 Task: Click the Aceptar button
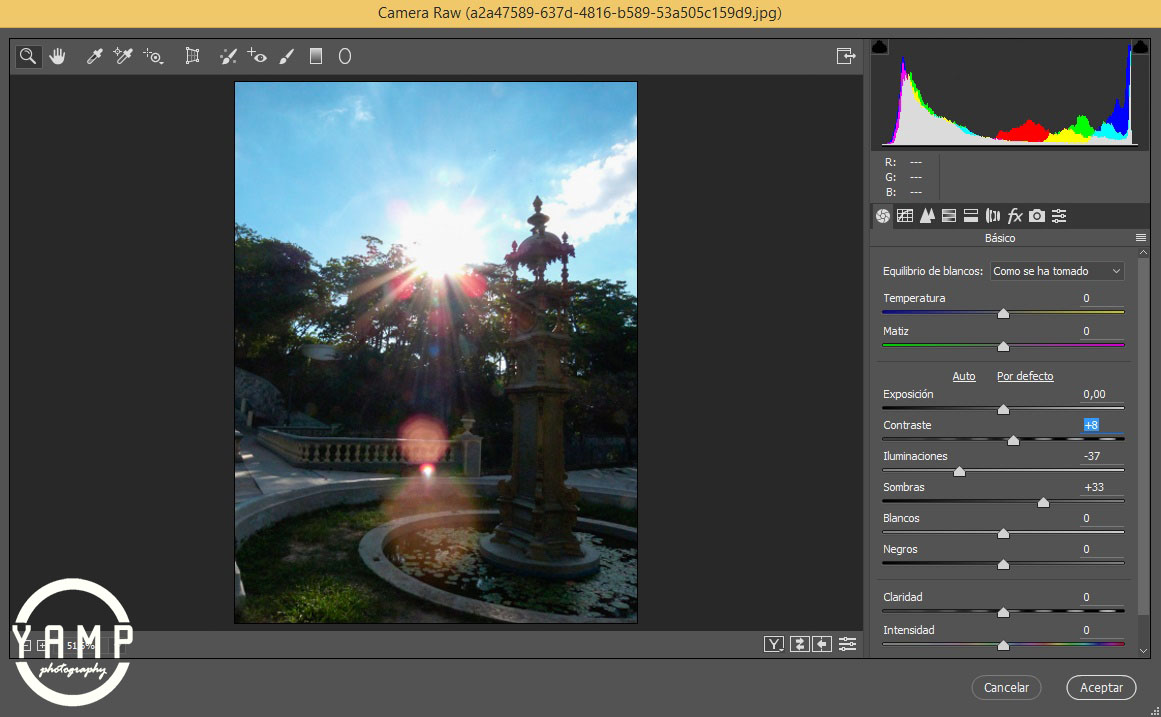(1101, 687)
